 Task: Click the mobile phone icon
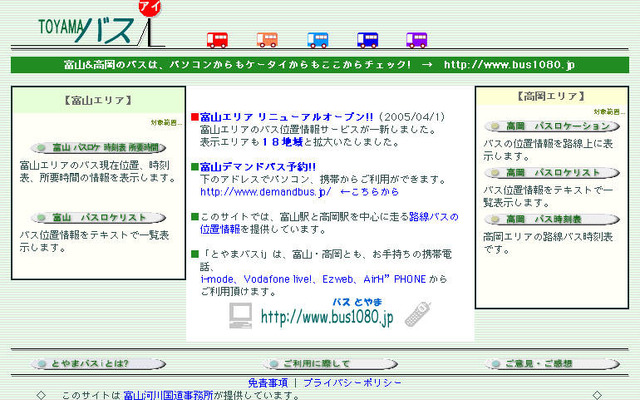pos(418,314)
